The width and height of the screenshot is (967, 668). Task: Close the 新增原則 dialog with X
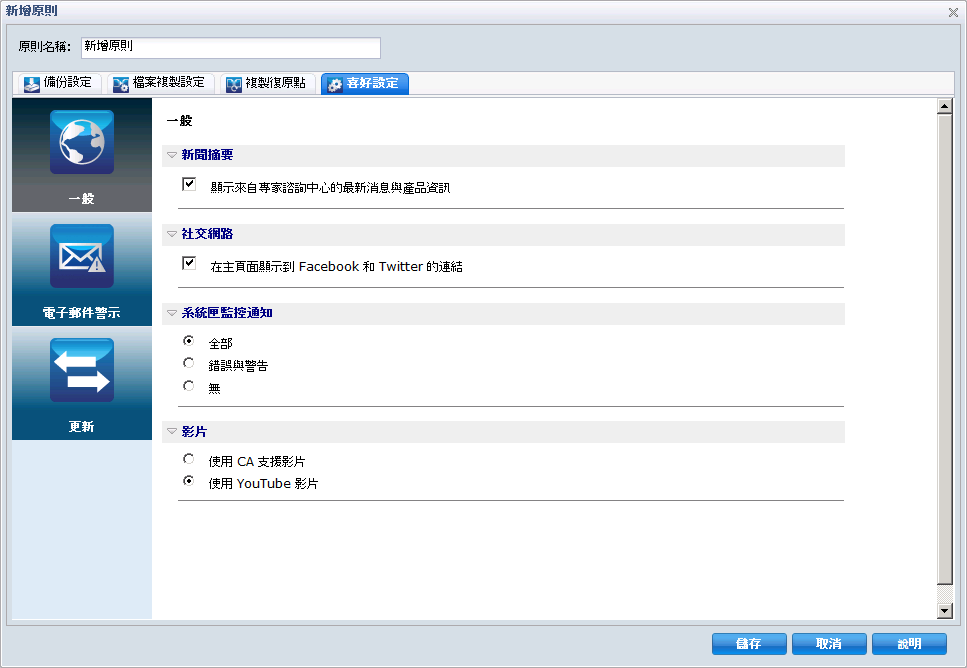click(953, 12)
